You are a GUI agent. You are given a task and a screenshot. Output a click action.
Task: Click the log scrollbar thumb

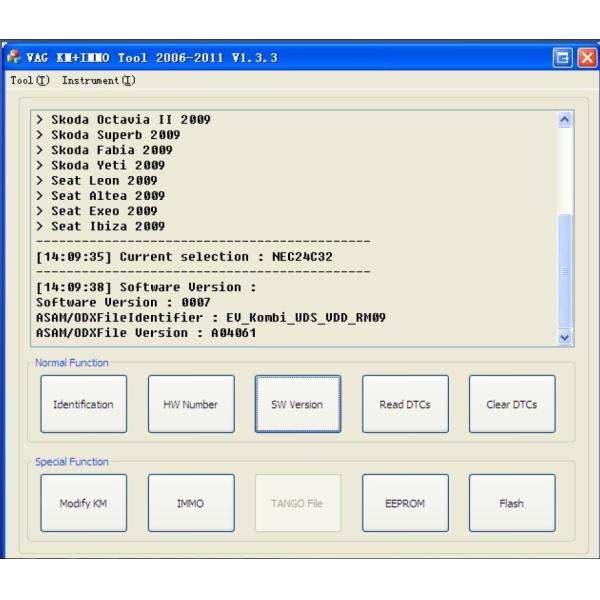pos(567,270)
